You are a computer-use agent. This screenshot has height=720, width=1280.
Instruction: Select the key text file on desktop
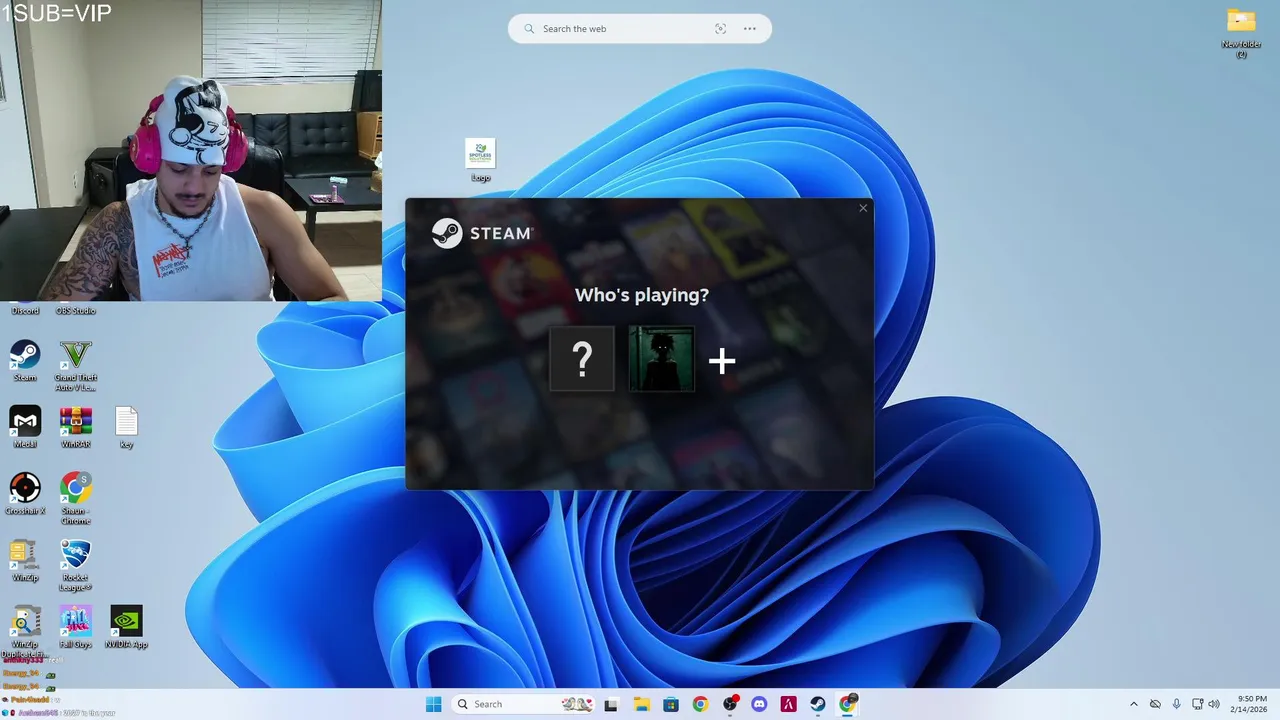click(x=126, y=427)
